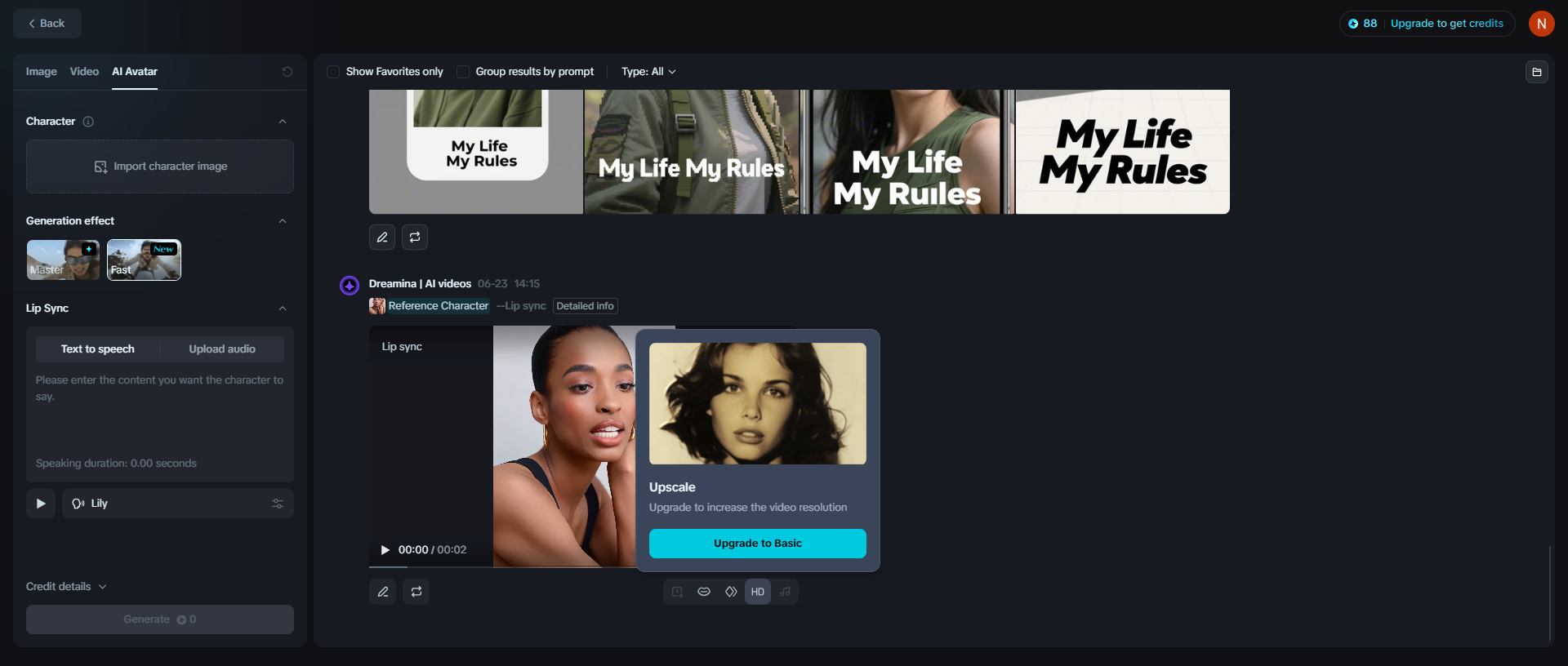
Task: Click the reset icon beside AI Avatar tab
Action: coord(287,72)
